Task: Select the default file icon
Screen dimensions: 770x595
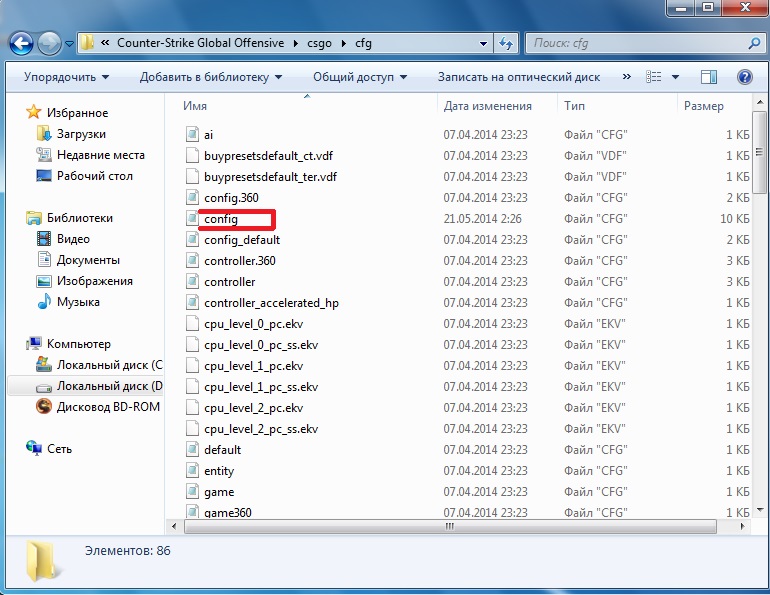Action: 192,450
